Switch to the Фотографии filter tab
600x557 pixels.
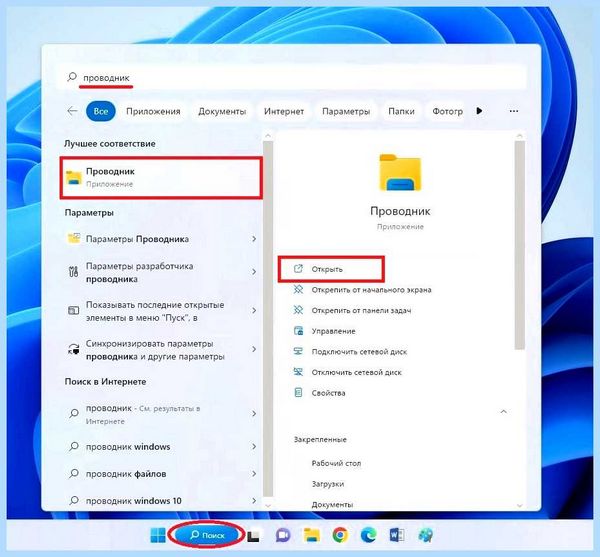point(447,111)
